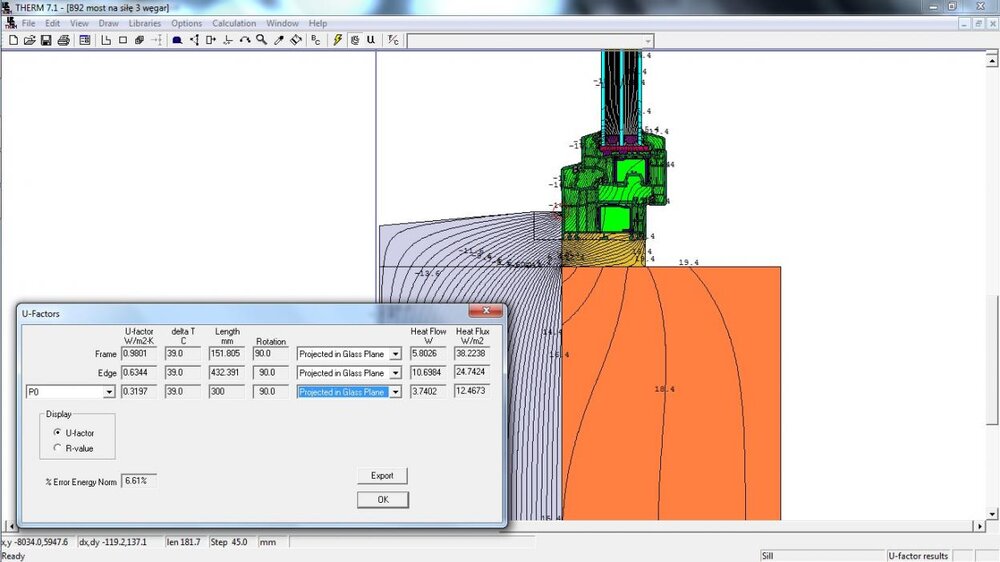Run calculation with lightning bolt icon

[338, 40]
